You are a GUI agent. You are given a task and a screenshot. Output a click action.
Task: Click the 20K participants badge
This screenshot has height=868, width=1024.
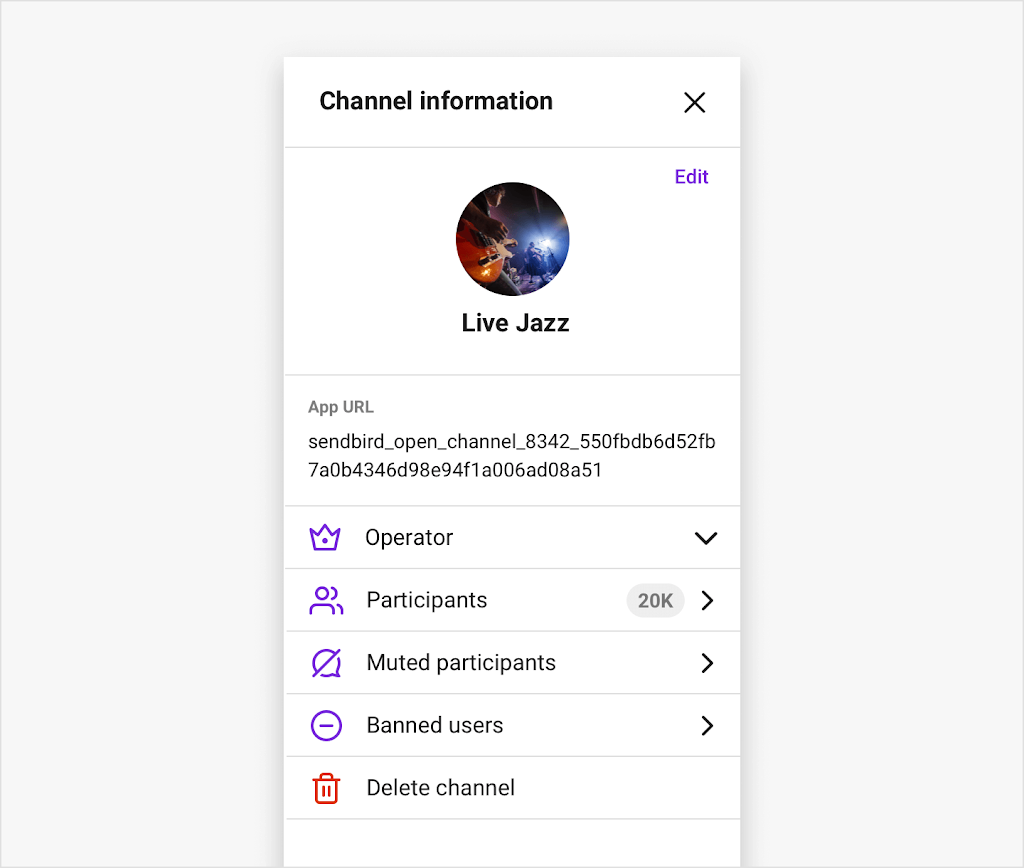pos(655,601)
